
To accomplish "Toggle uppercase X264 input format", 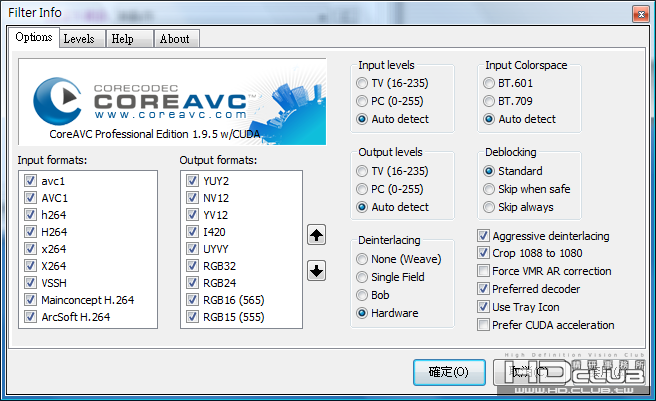I will tap(30, 266).
